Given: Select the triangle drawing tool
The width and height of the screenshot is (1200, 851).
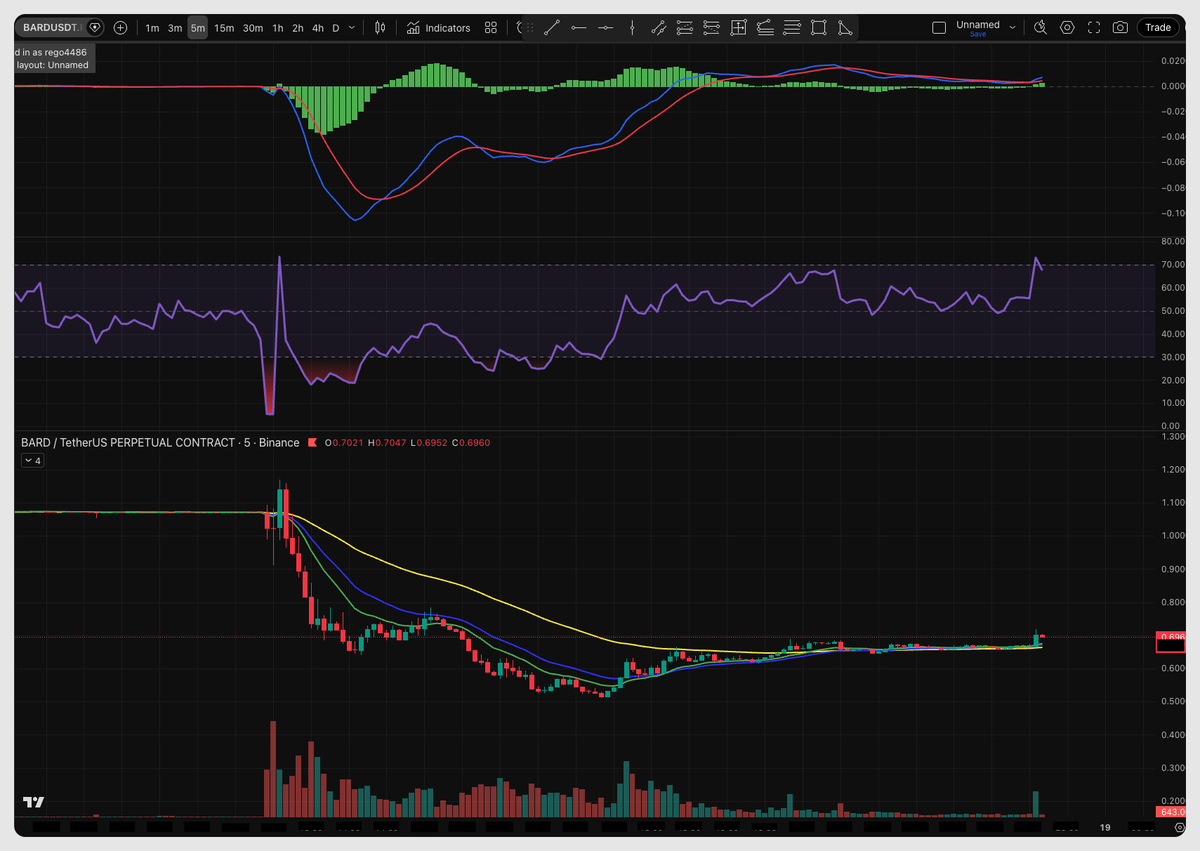Looking at the screenshot, I should point(845,28).
